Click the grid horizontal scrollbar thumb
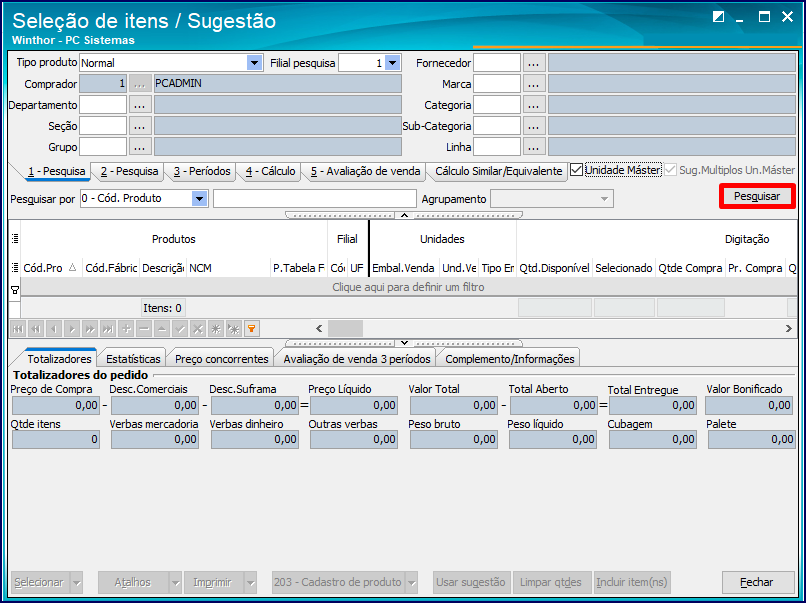The image size is (806, 603). (345, 328)
